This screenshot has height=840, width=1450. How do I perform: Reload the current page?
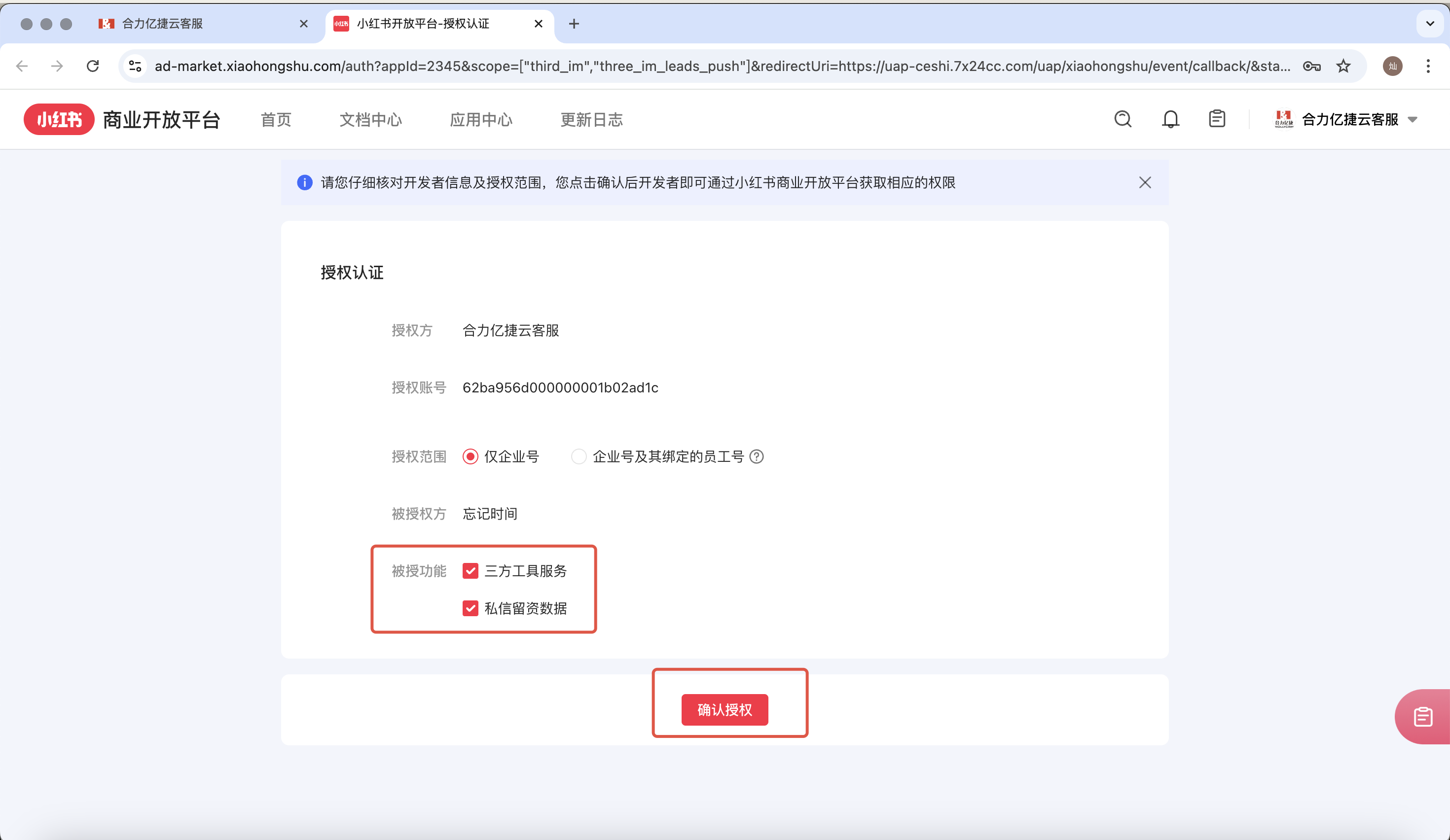coord(93,66)
